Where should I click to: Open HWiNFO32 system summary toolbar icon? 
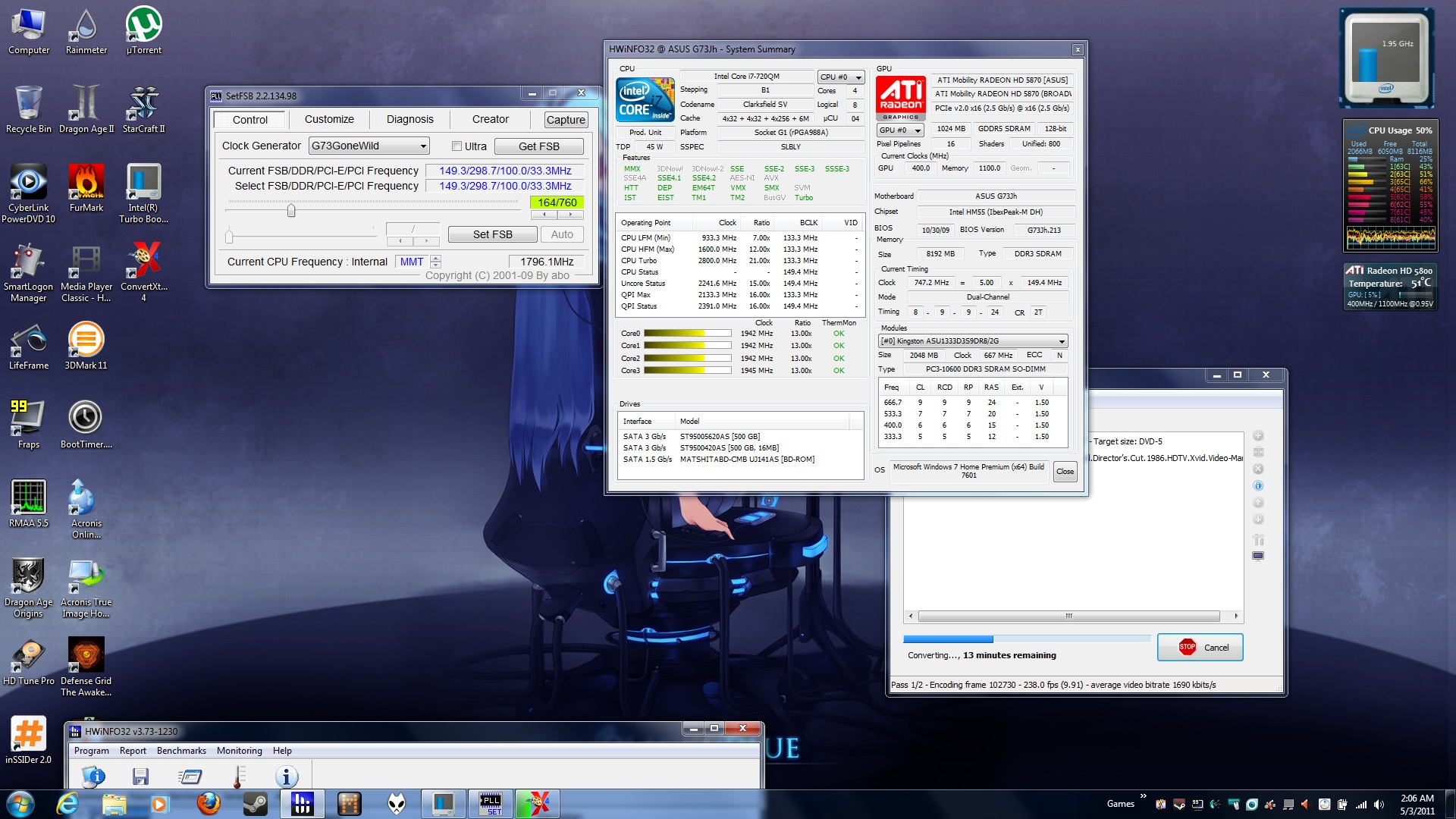tap(94, 776)
